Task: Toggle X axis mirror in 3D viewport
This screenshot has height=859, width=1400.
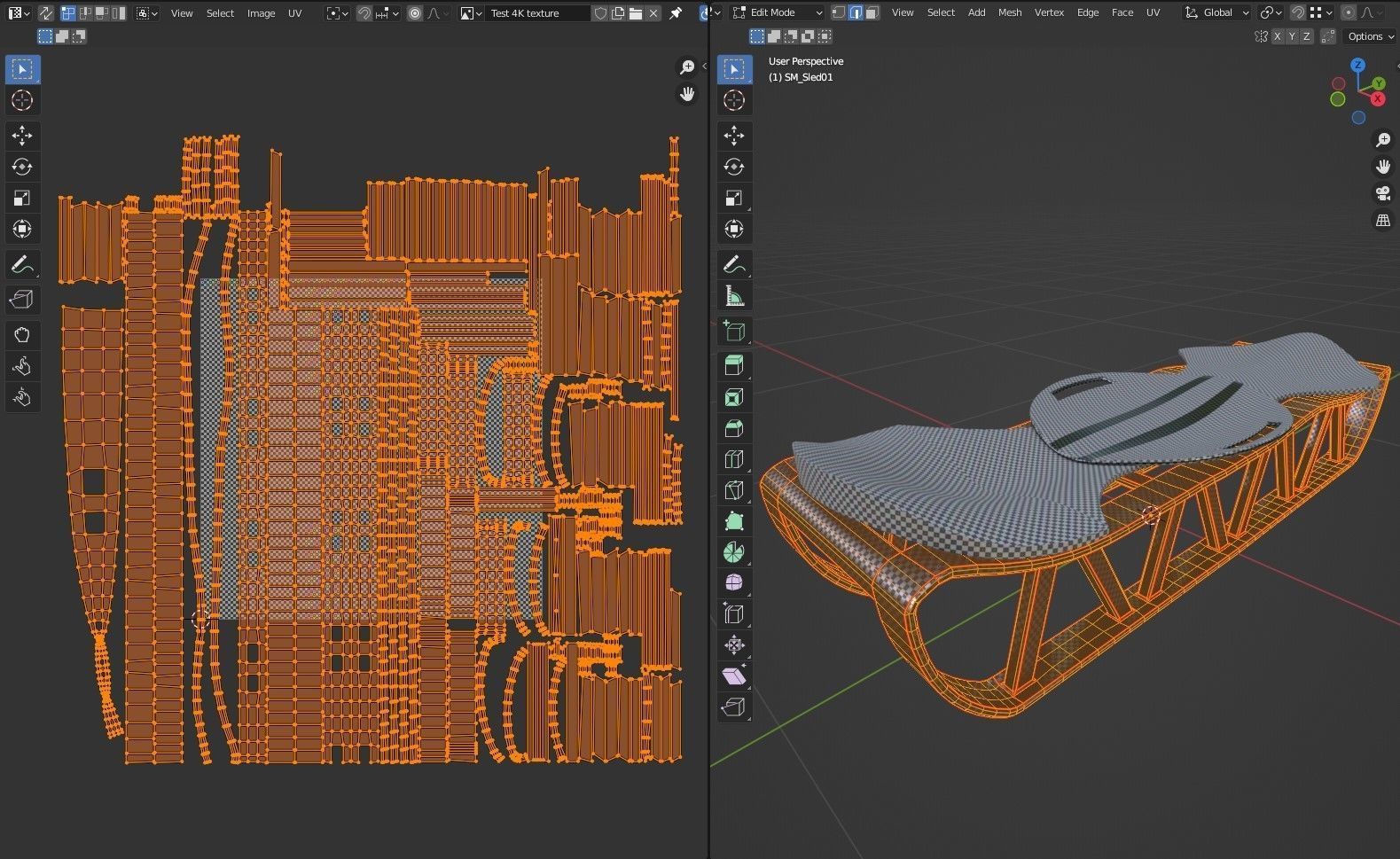Action: 1277,36
